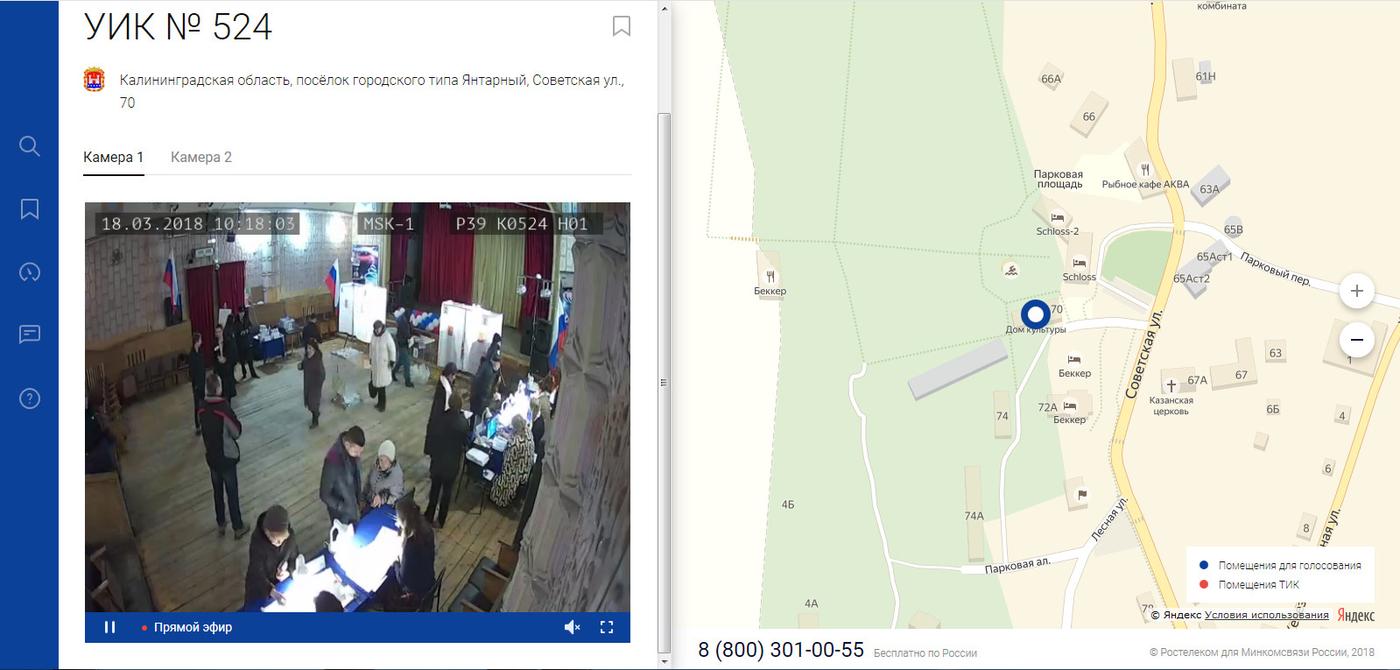Expand the video to fullscreen
The width and height of the screenshot is (1400, 670).
tap(606, 627)
